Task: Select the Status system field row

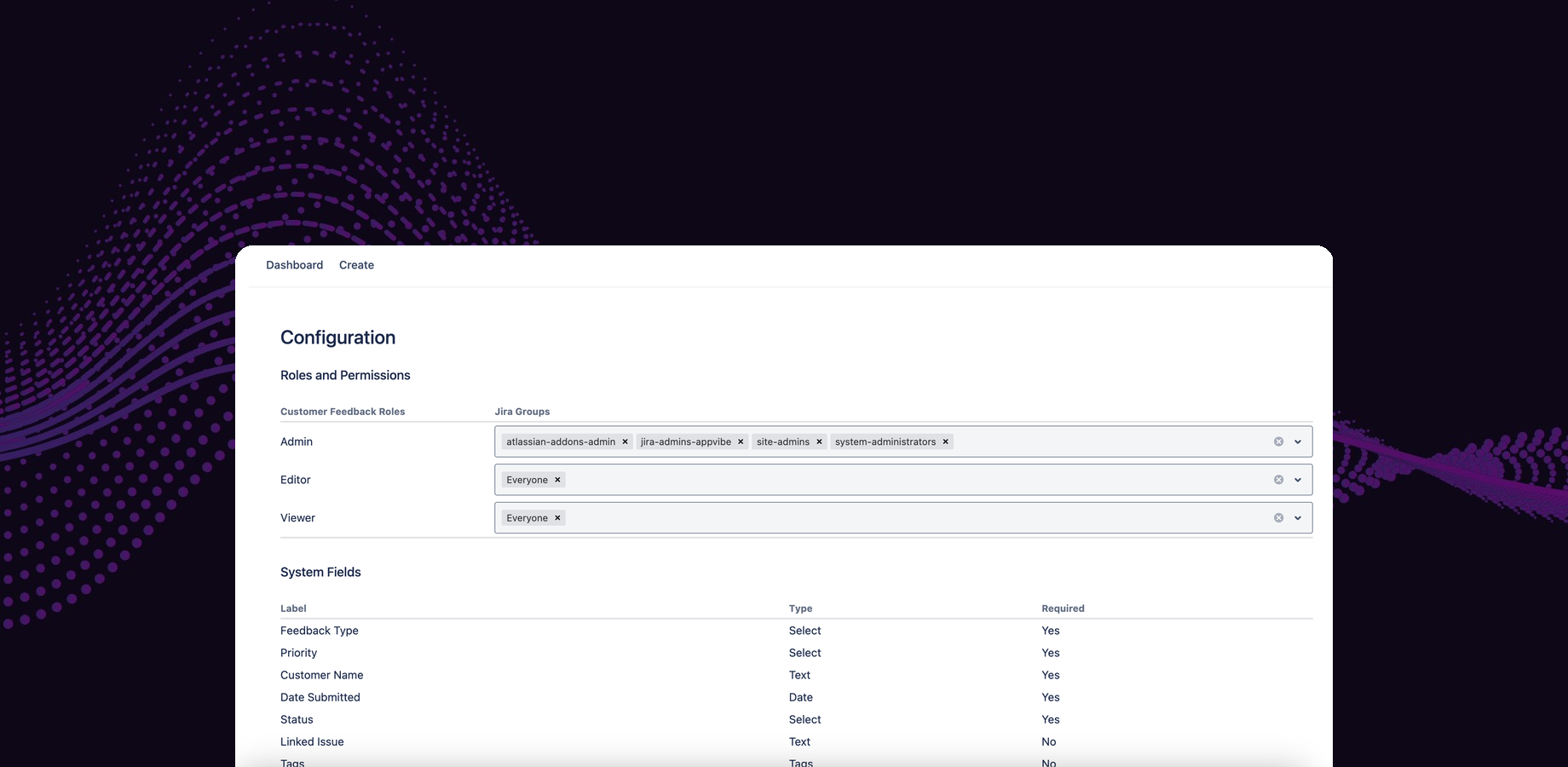Action: (297, 719)
